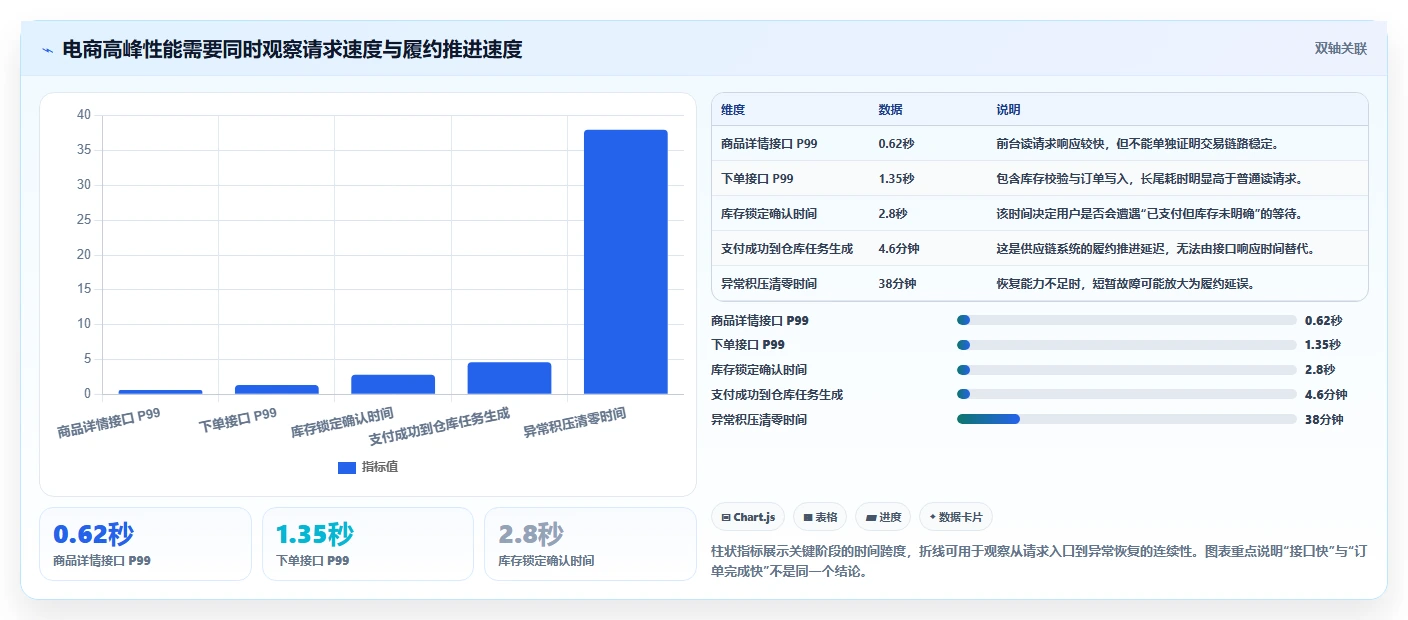Toggle the 指标值 legend color box
Viewport: 1408px width, 620px height.
tap(347, 467)
